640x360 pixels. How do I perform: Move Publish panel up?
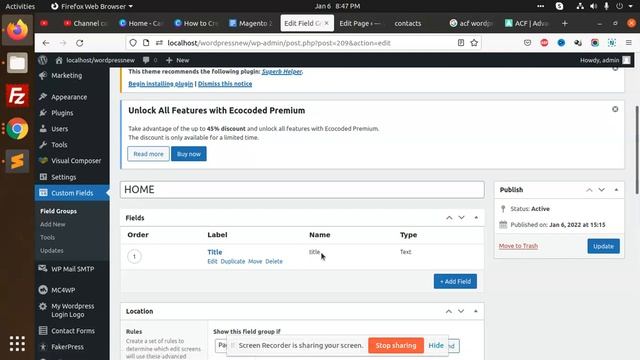coord(589,190)
